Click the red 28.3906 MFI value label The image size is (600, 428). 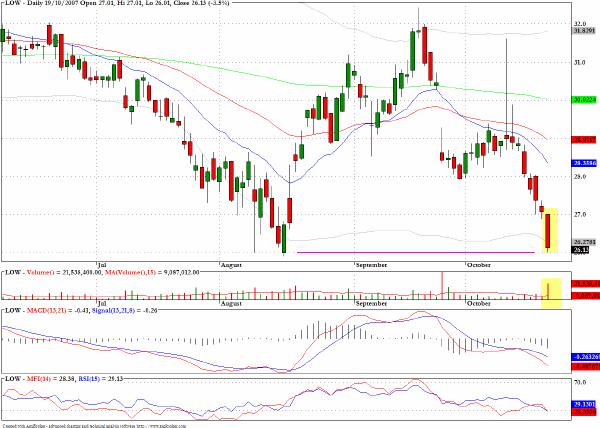click(x=584, y=412)
